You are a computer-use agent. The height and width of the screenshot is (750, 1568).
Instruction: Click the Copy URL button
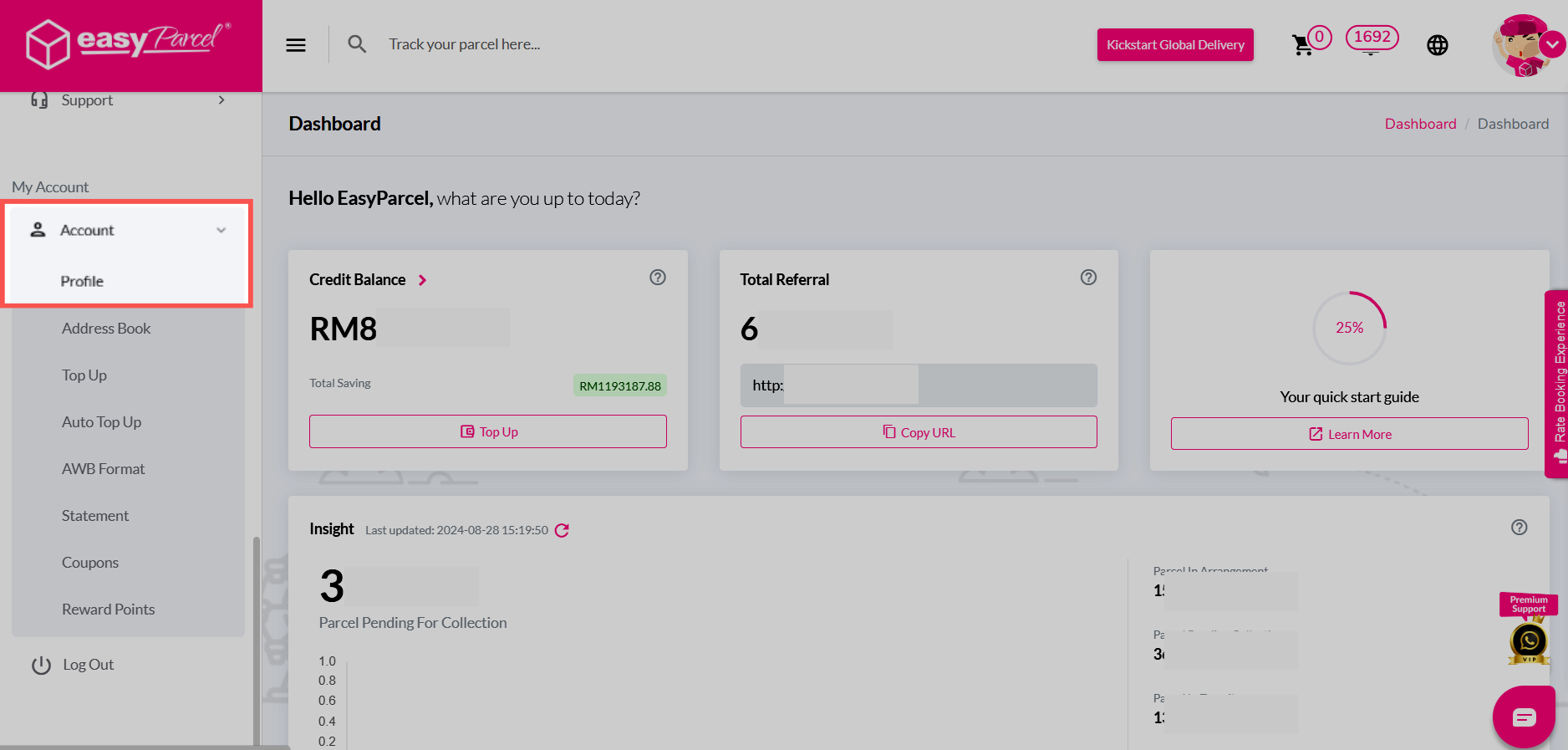coord(919,432)
